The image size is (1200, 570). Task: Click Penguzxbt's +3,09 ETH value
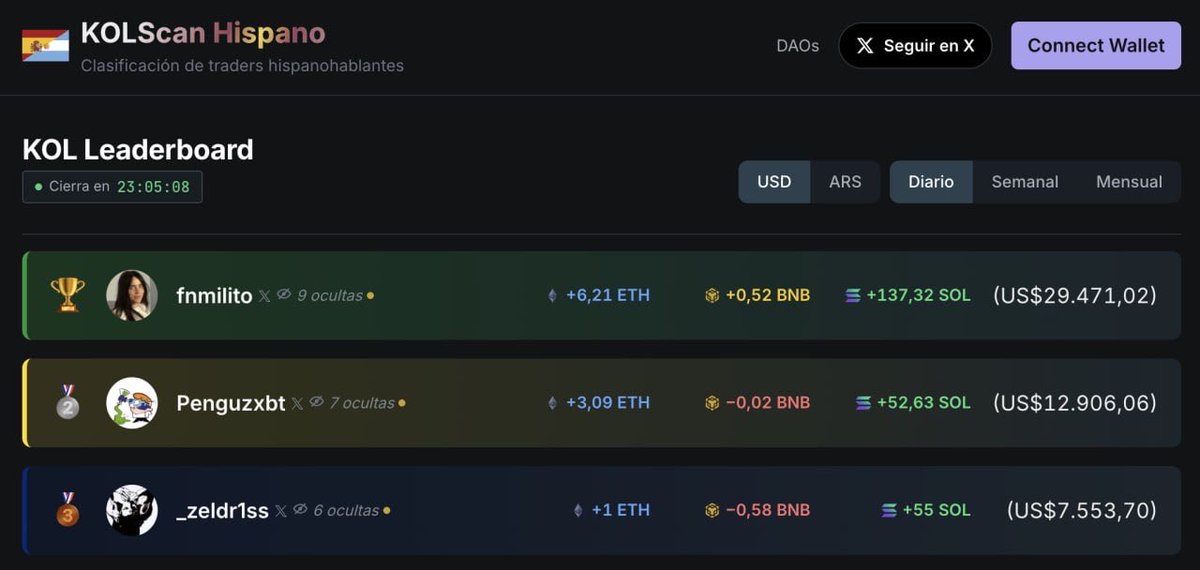[x=608, y=402]
